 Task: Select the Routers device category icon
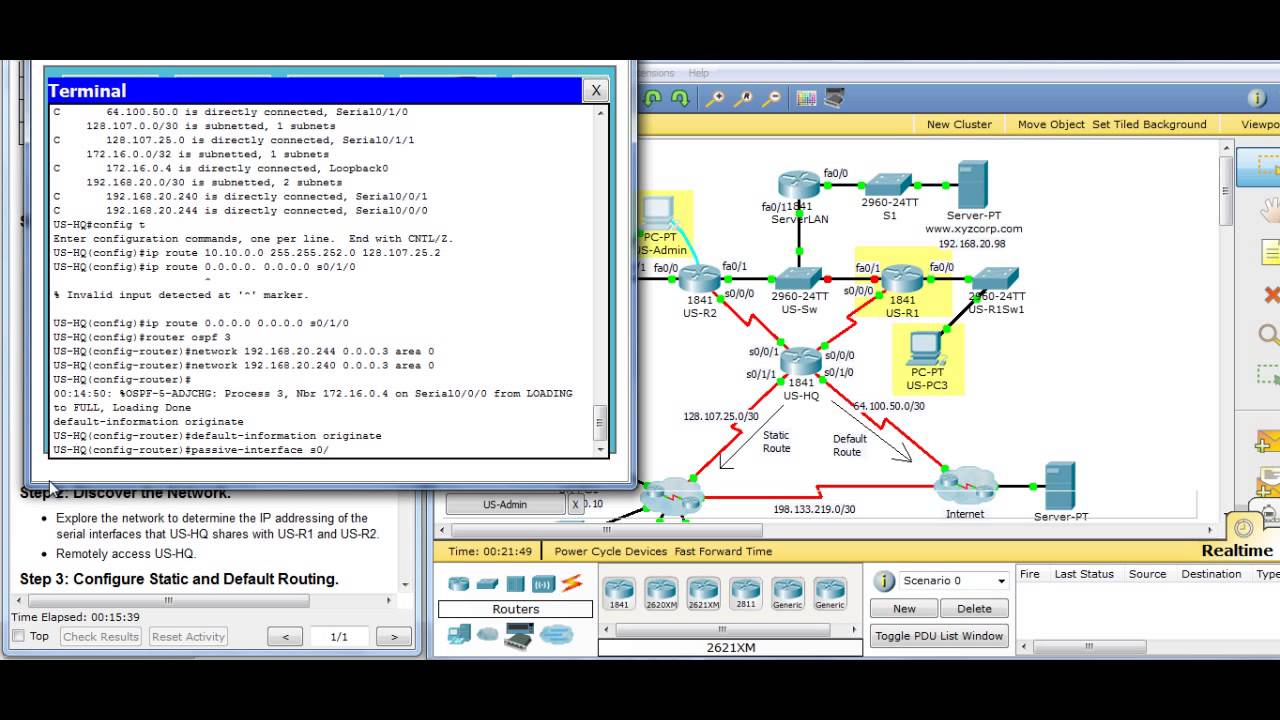(x=459, y=584)
